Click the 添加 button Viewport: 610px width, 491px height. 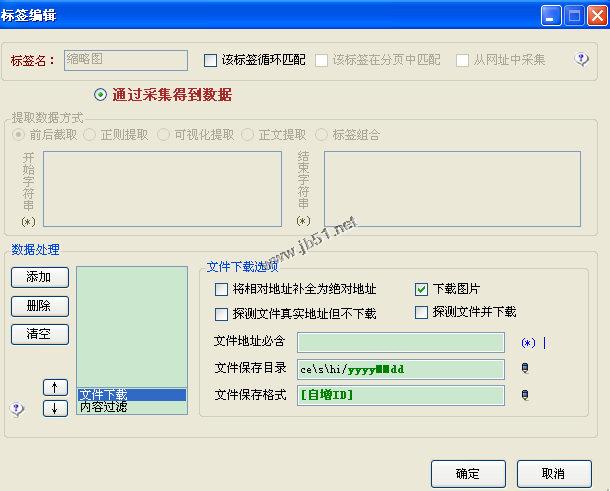click(x=40, y=277)
